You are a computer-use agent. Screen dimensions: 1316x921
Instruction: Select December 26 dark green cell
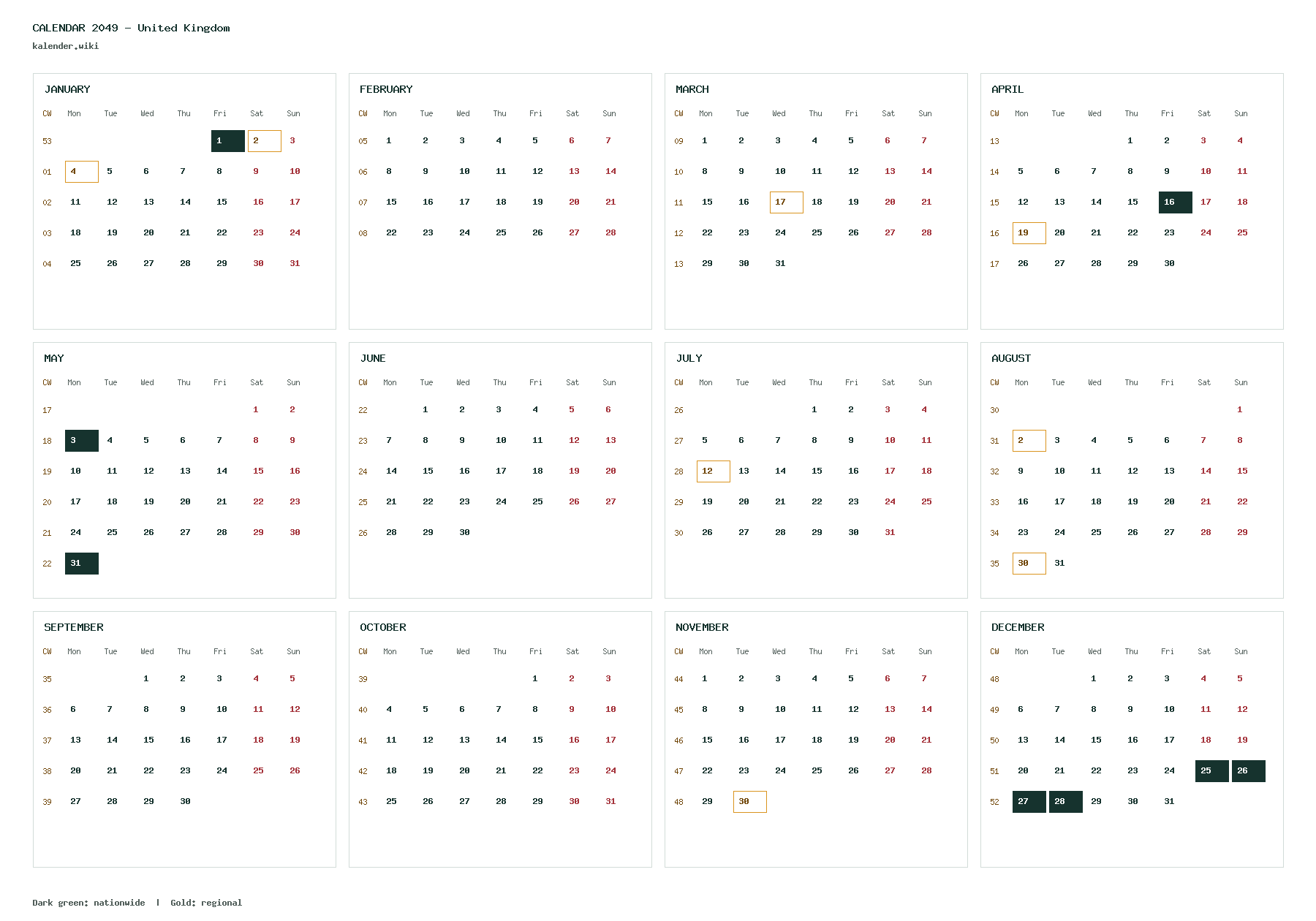click(1249, 771)
